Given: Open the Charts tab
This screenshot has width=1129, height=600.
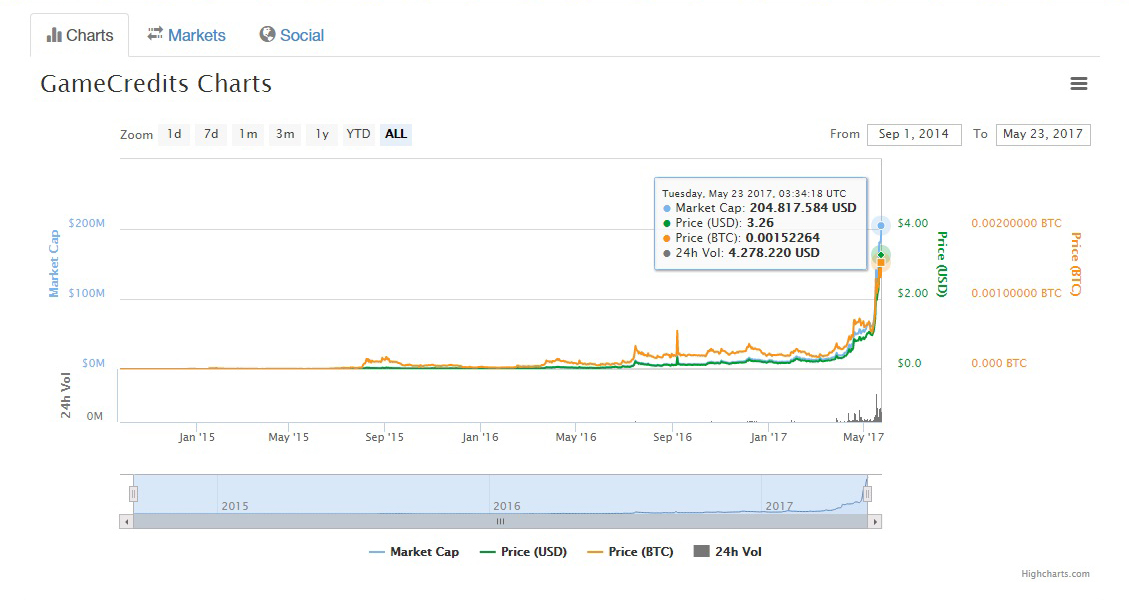Looking at the screenshot, I should pyautogui.click(x=80, y=35).
